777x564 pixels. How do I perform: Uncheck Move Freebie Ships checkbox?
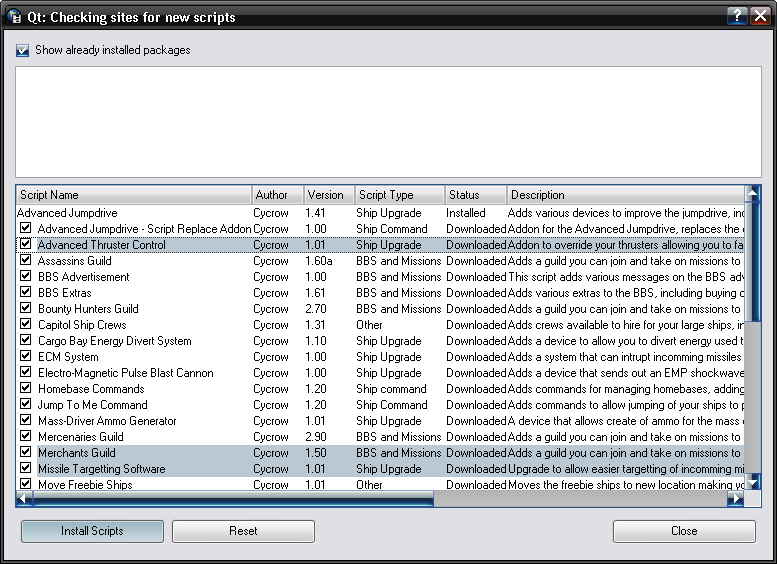25,484
